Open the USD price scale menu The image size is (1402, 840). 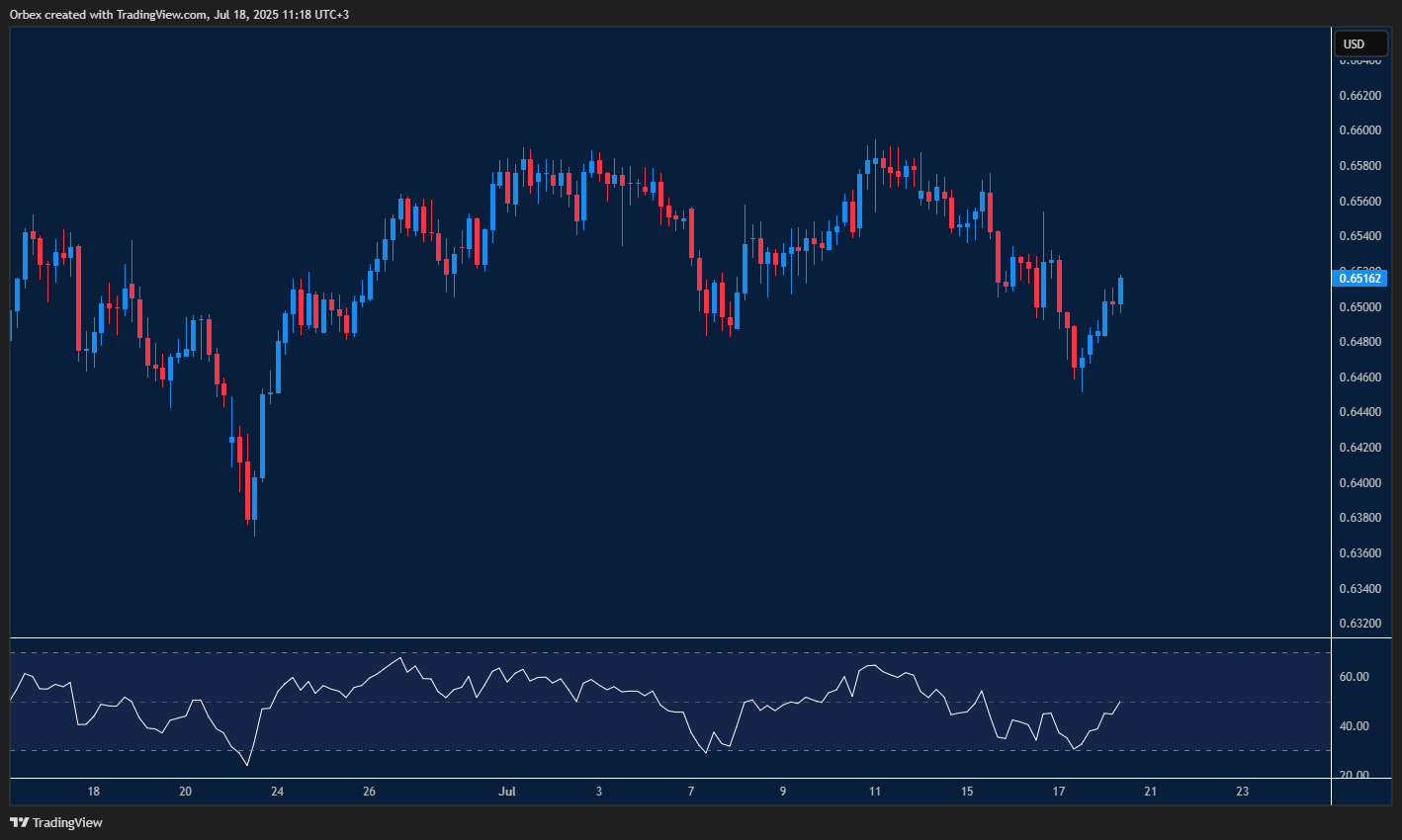1360,42
